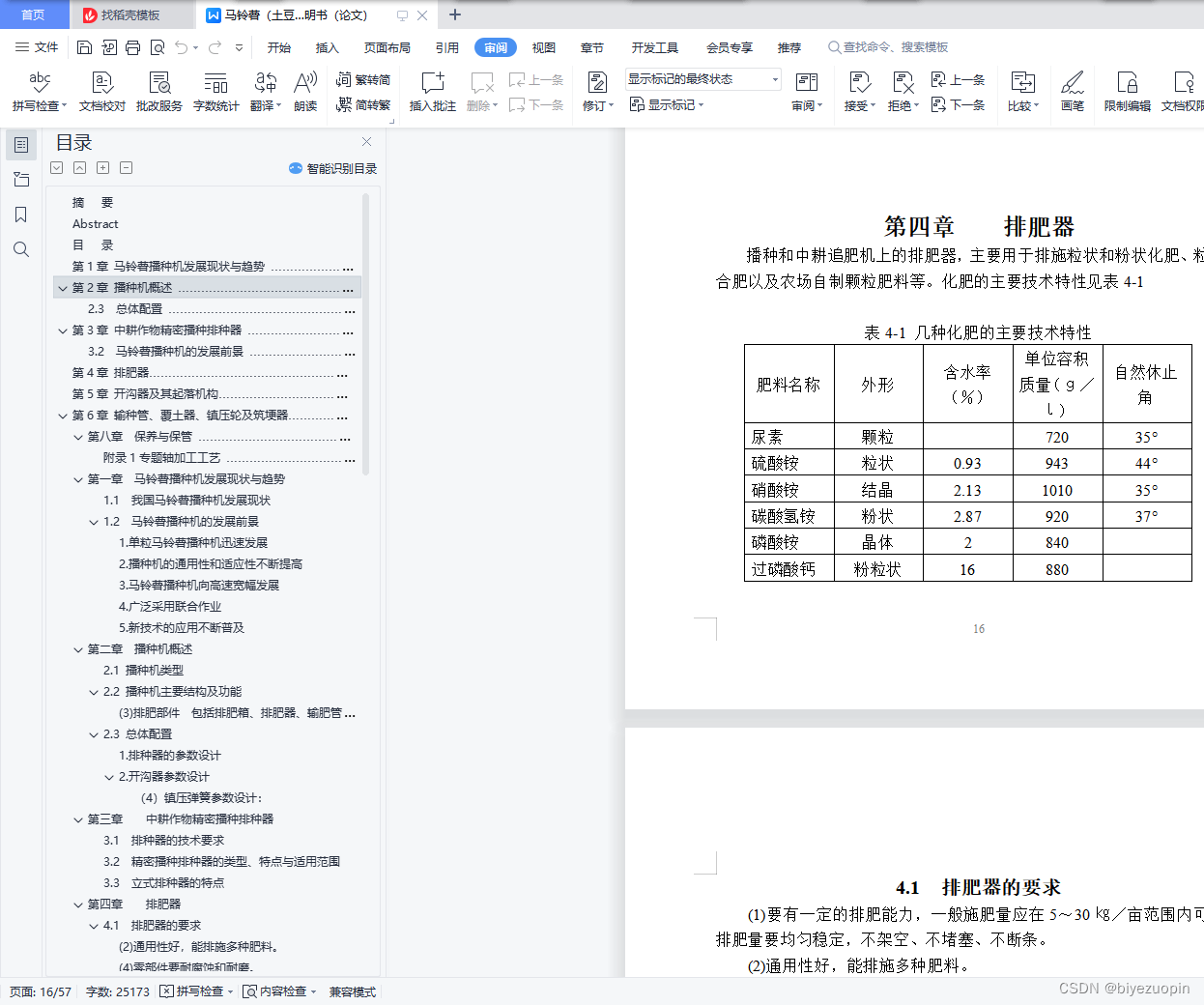This screenshot has height=1005, width=1204.
Task: Open the 审阅 review pane icon
Action: (807, 82)
